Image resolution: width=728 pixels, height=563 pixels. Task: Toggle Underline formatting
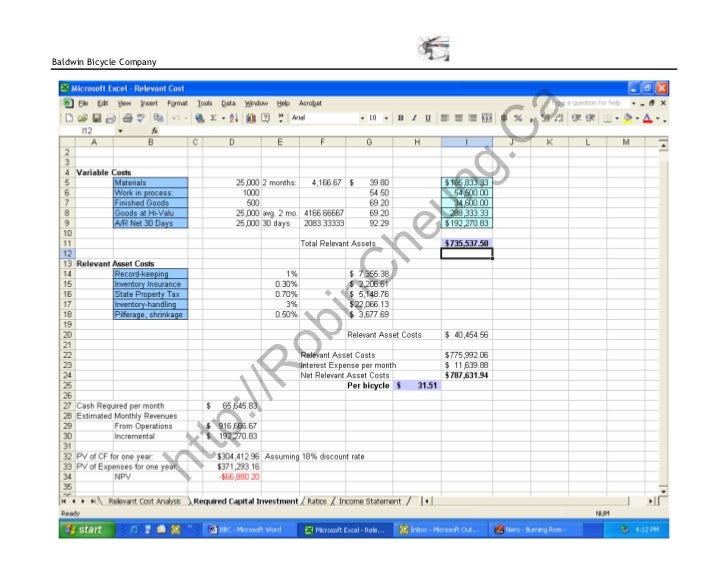(x=428, y=118)
